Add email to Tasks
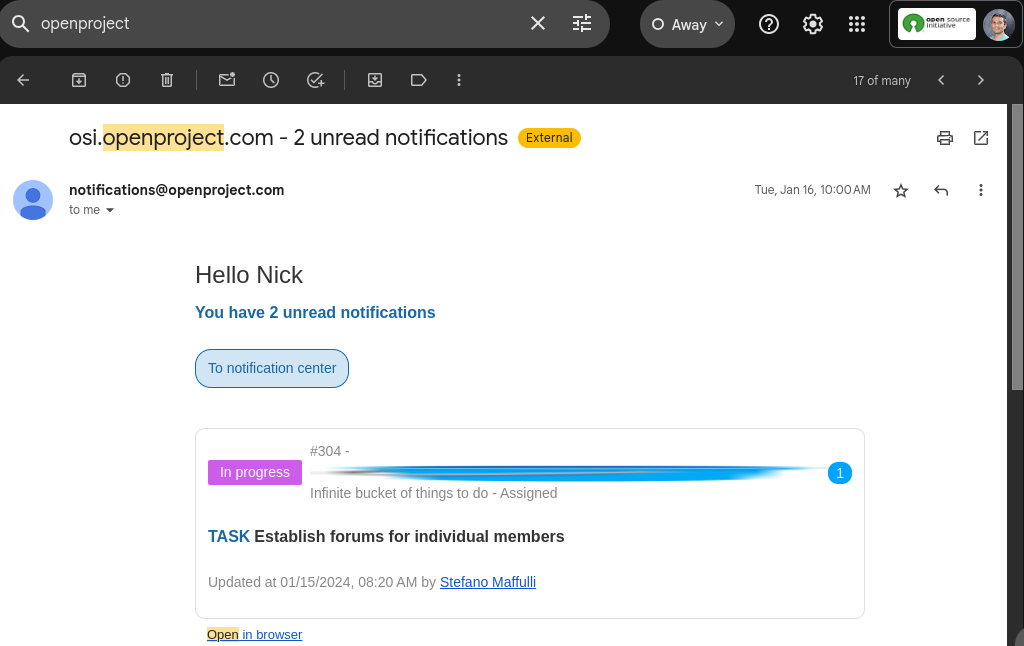 [315, 80]
